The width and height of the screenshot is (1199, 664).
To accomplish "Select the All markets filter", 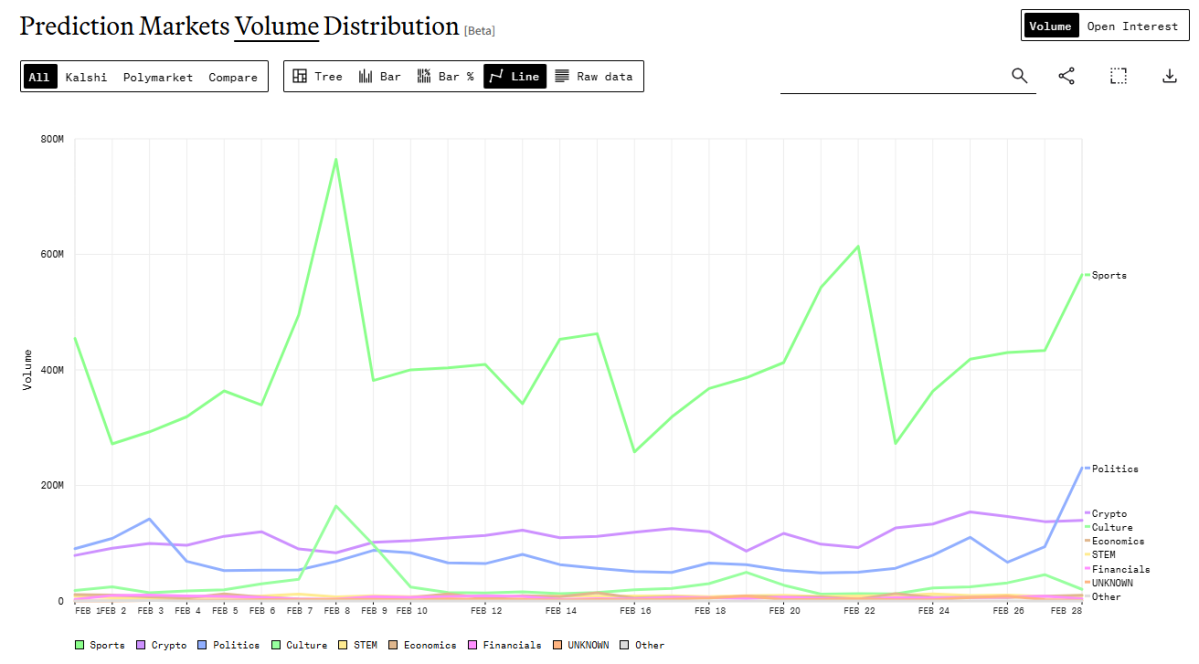I will coord(40,77).
